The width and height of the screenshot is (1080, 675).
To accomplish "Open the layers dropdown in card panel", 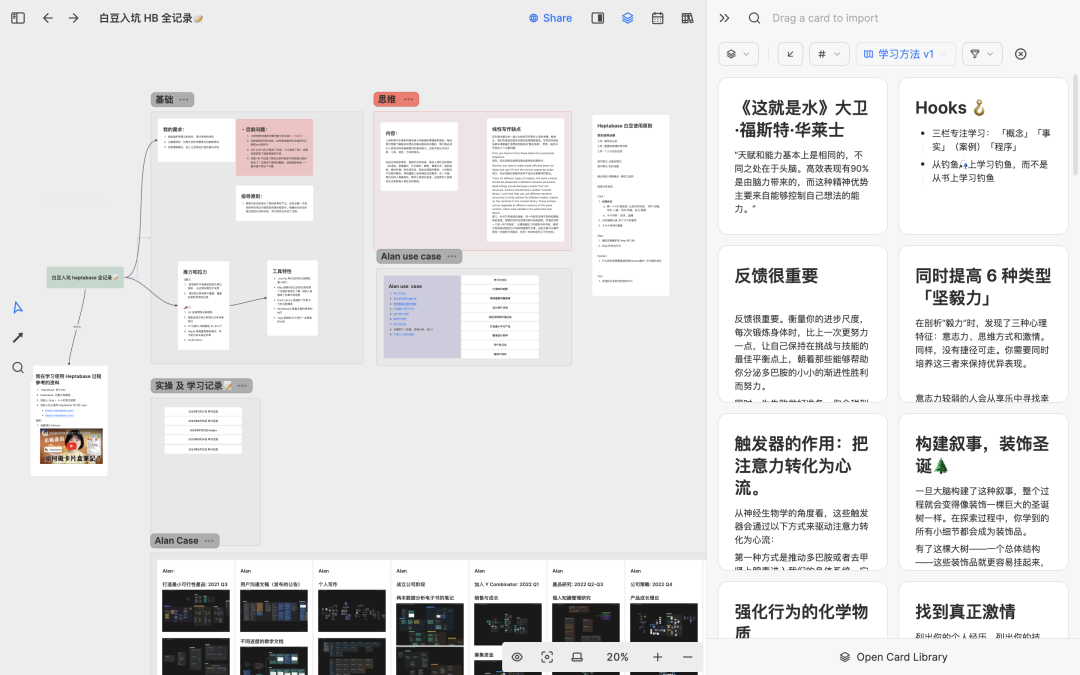I will tap(738, 54).
